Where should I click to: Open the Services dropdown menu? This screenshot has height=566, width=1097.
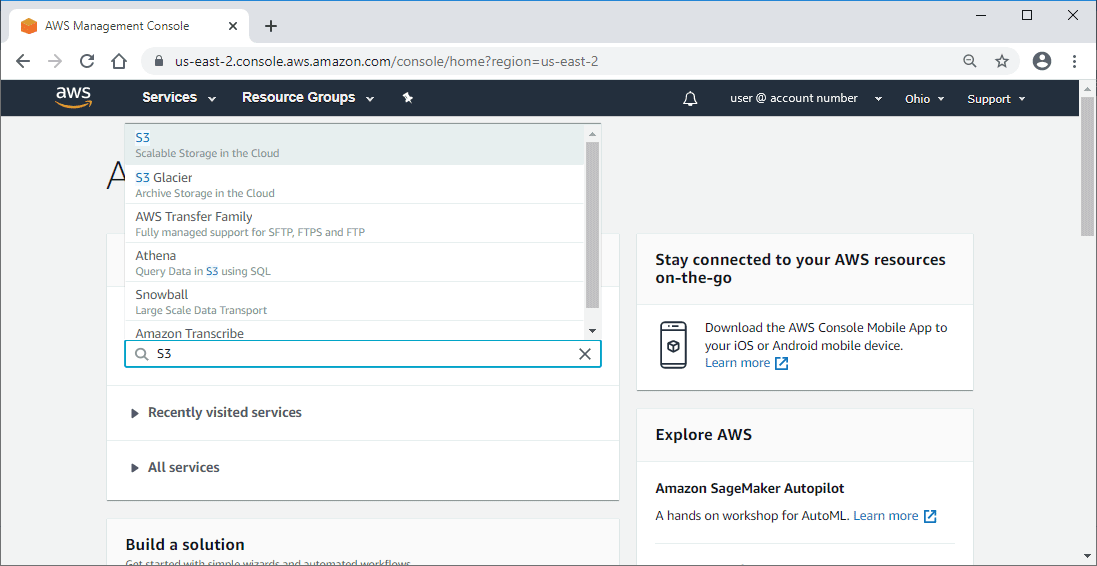click(179, 98)
